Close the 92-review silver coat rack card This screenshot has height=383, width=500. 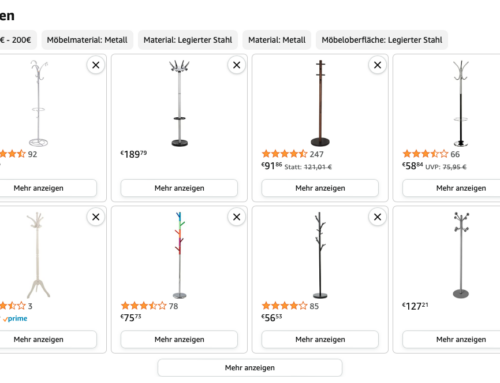(96, 65)
